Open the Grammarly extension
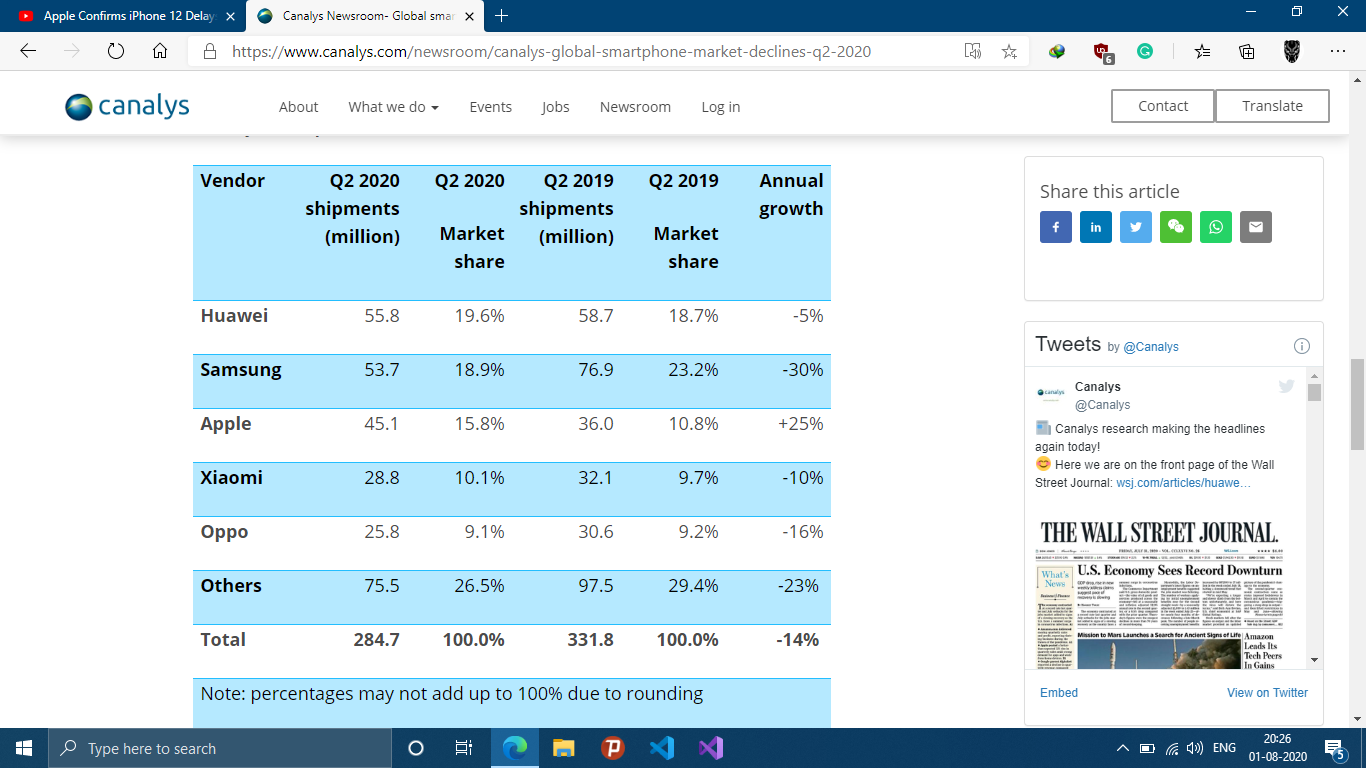 (x=1146, y=51)
